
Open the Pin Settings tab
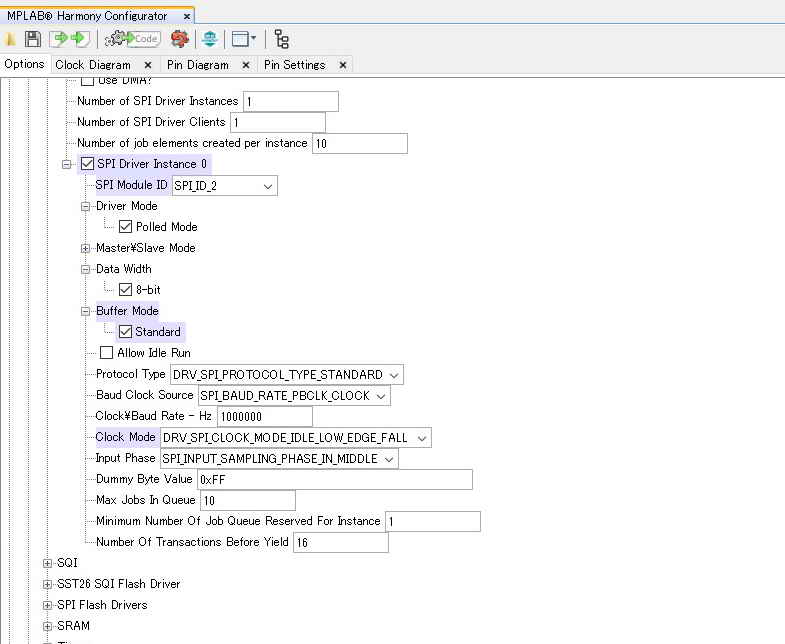click(x=294, y=65)
